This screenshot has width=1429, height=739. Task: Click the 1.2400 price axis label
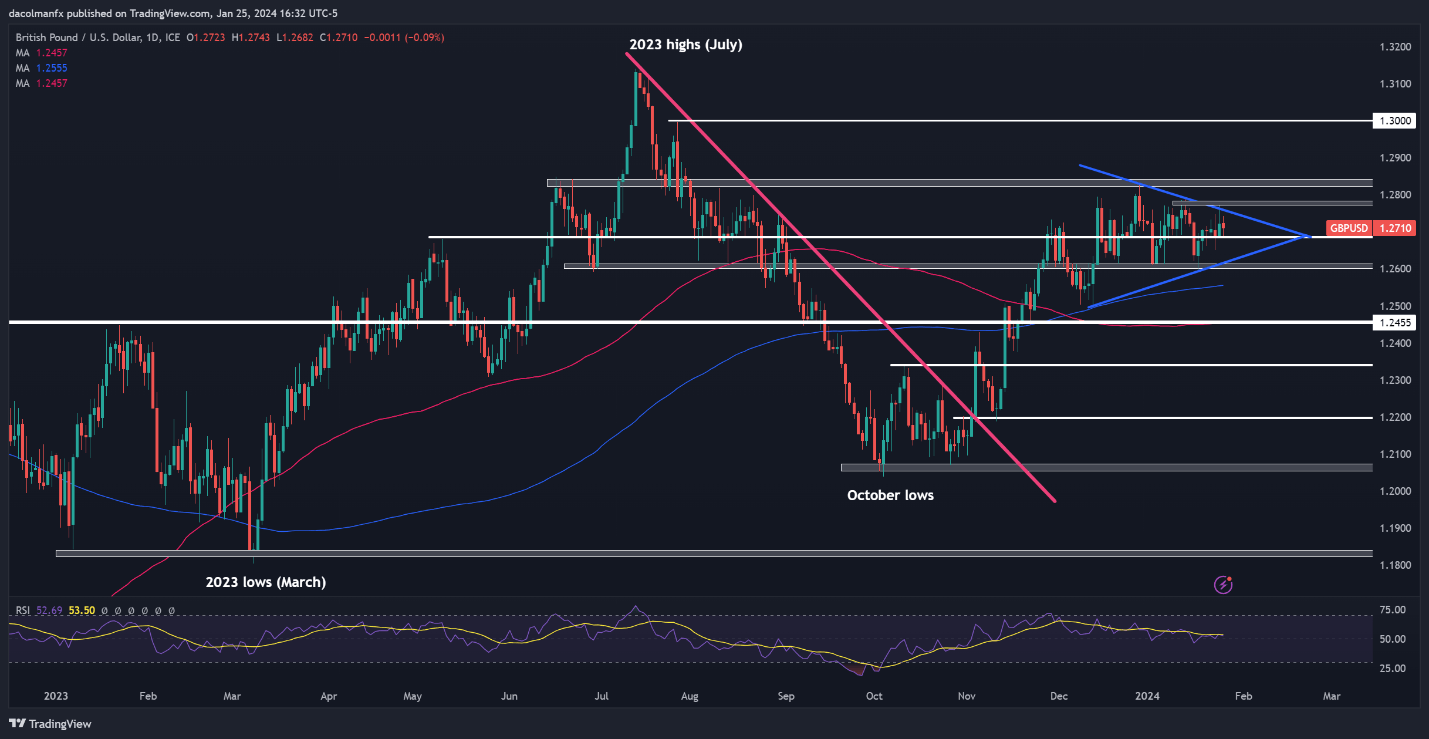click(x=1394, y=343)
